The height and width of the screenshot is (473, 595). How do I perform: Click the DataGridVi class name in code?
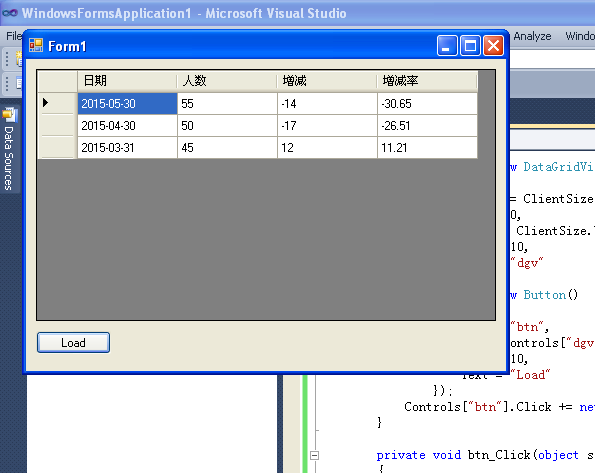pos(558,167)
